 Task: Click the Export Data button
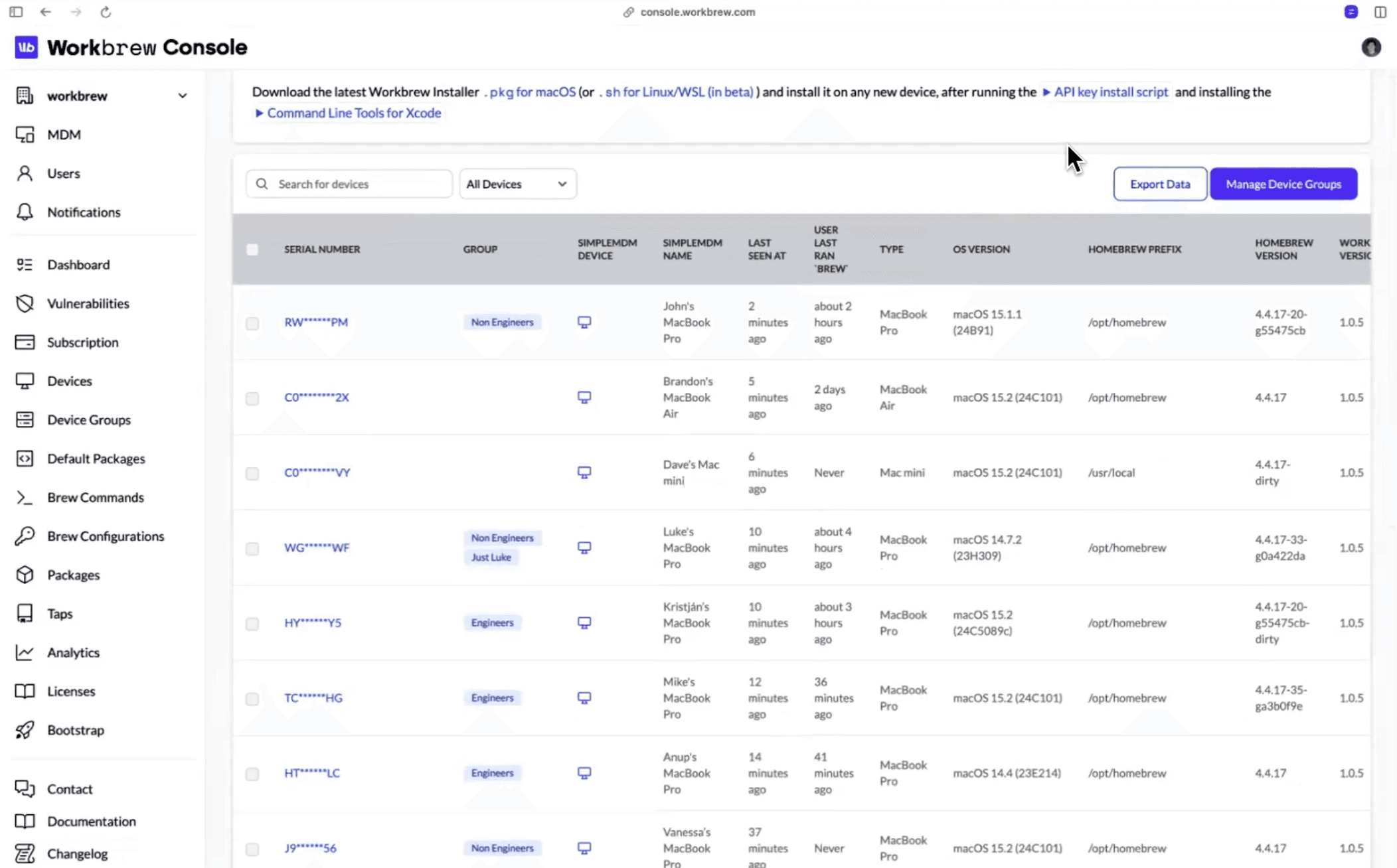[x=1159, y=184]
